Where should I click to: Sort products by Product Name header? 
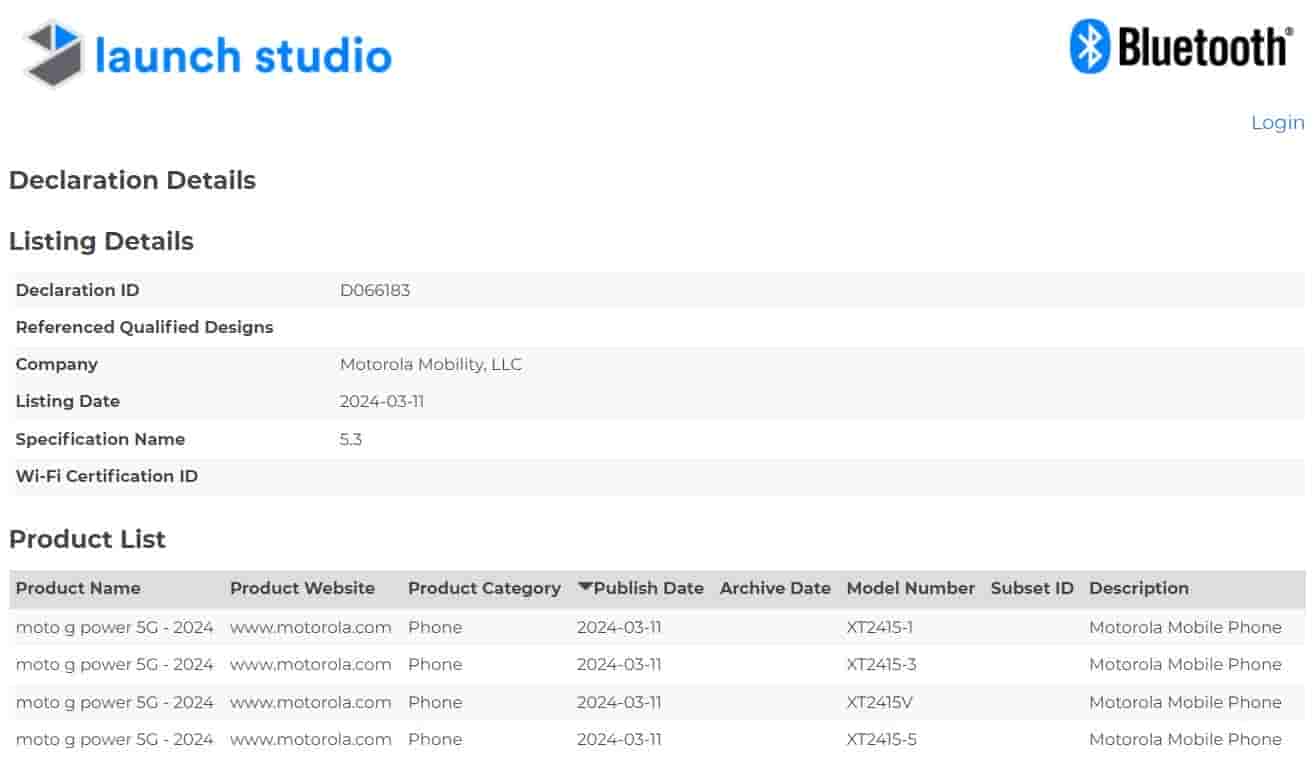(78, 588)
